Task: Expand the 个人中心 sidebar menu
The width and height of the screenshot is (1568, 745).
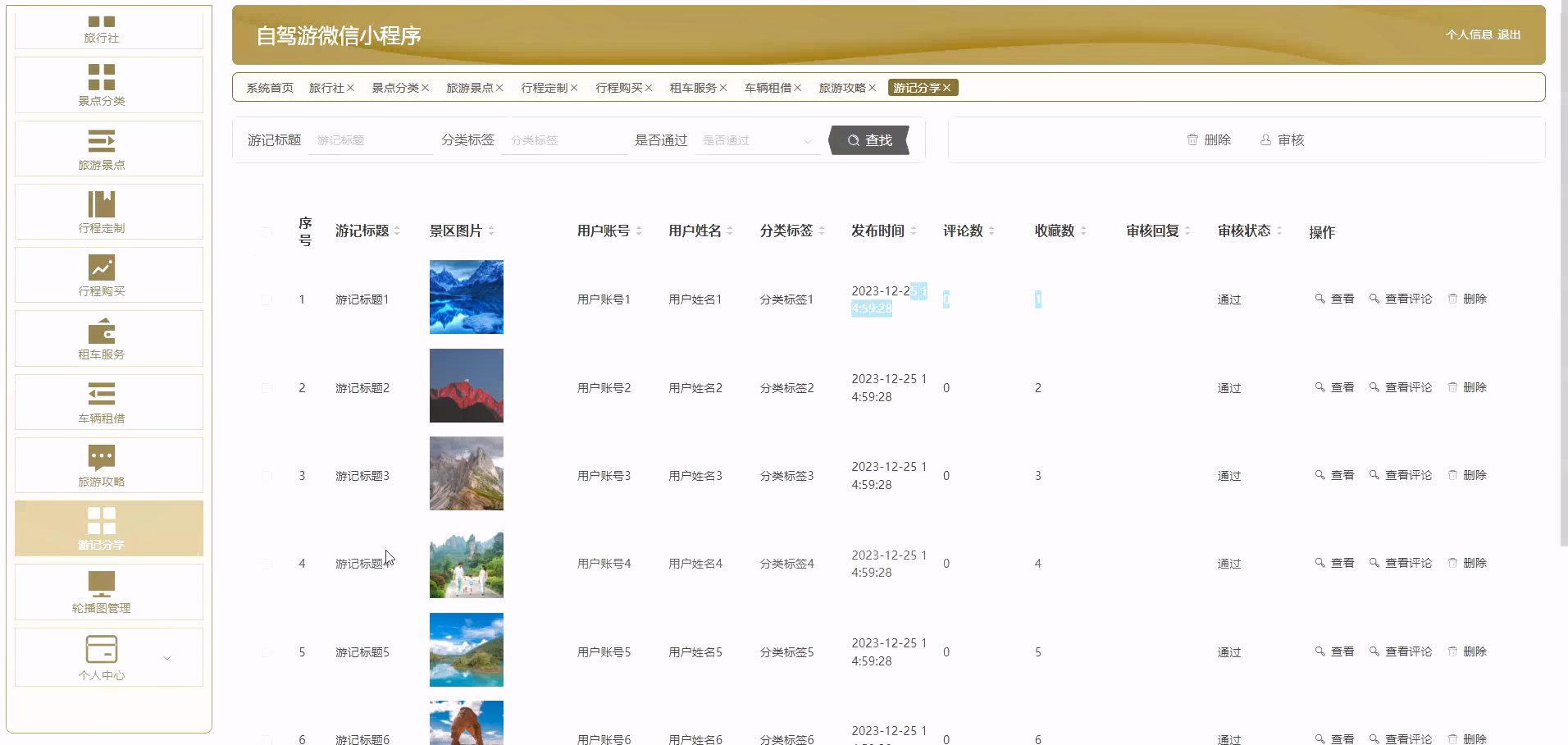Action: click(x=167, y=658)
